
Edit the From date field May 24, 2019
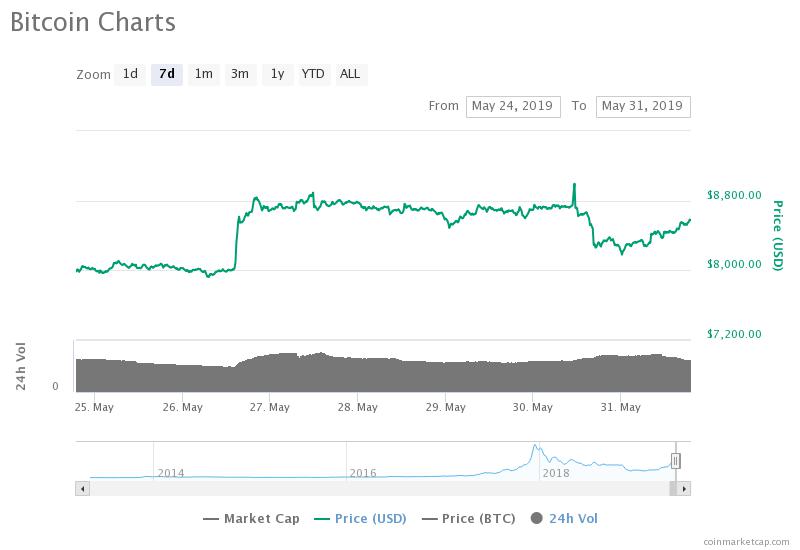(513, 107)
